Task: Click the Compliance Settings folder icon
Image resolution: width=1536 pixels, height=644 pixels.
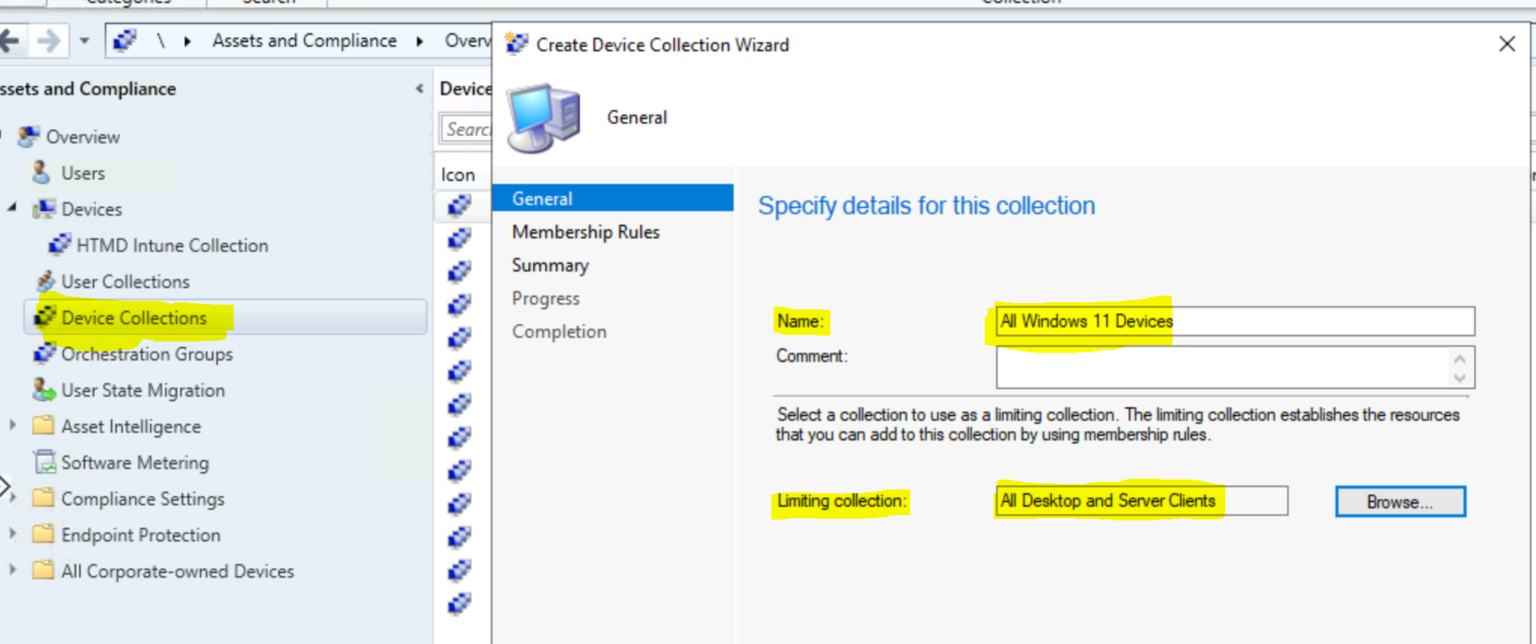Action: coord(43,498)
